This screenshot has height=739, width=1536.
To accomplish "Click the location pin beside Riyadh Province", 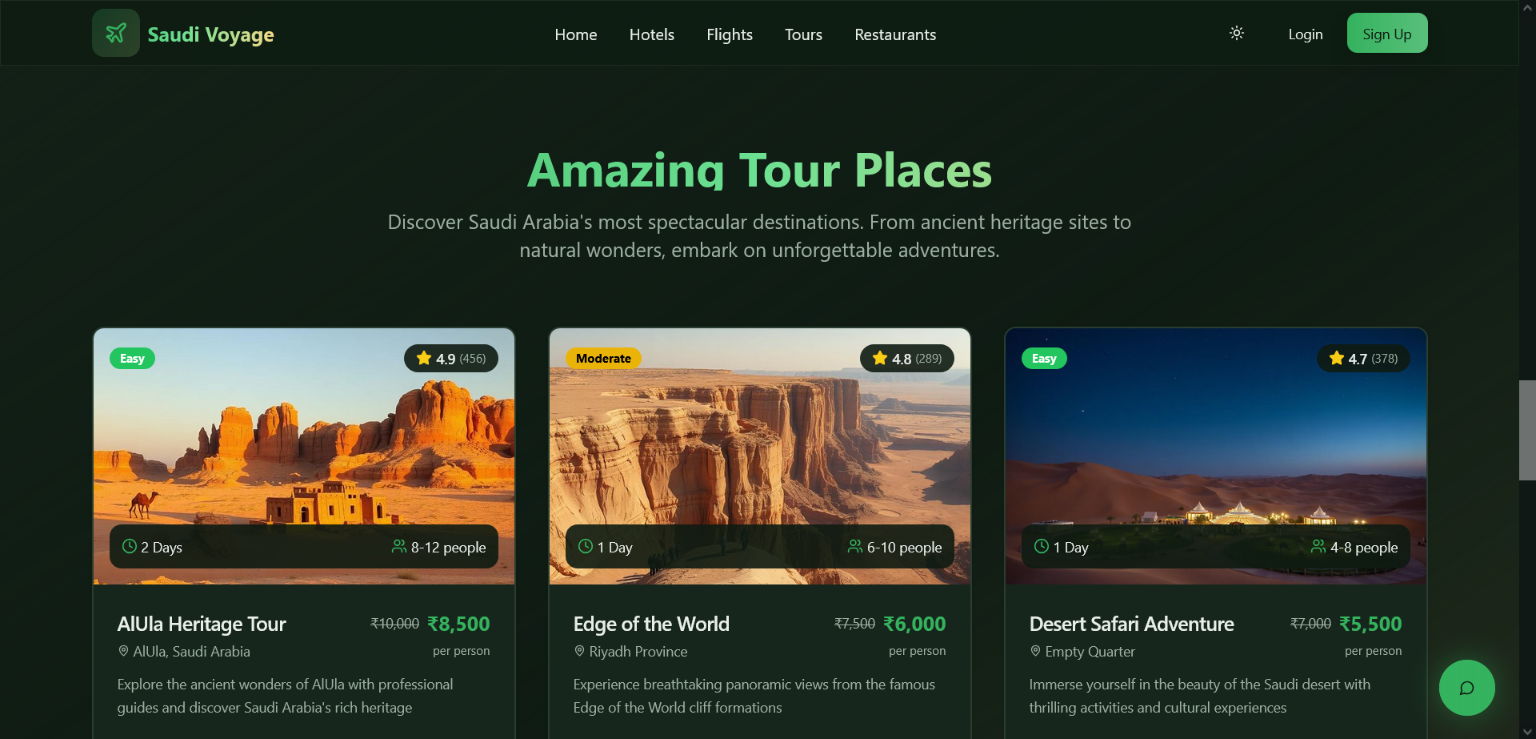I will pyautogui.click(x=579, y=651).
